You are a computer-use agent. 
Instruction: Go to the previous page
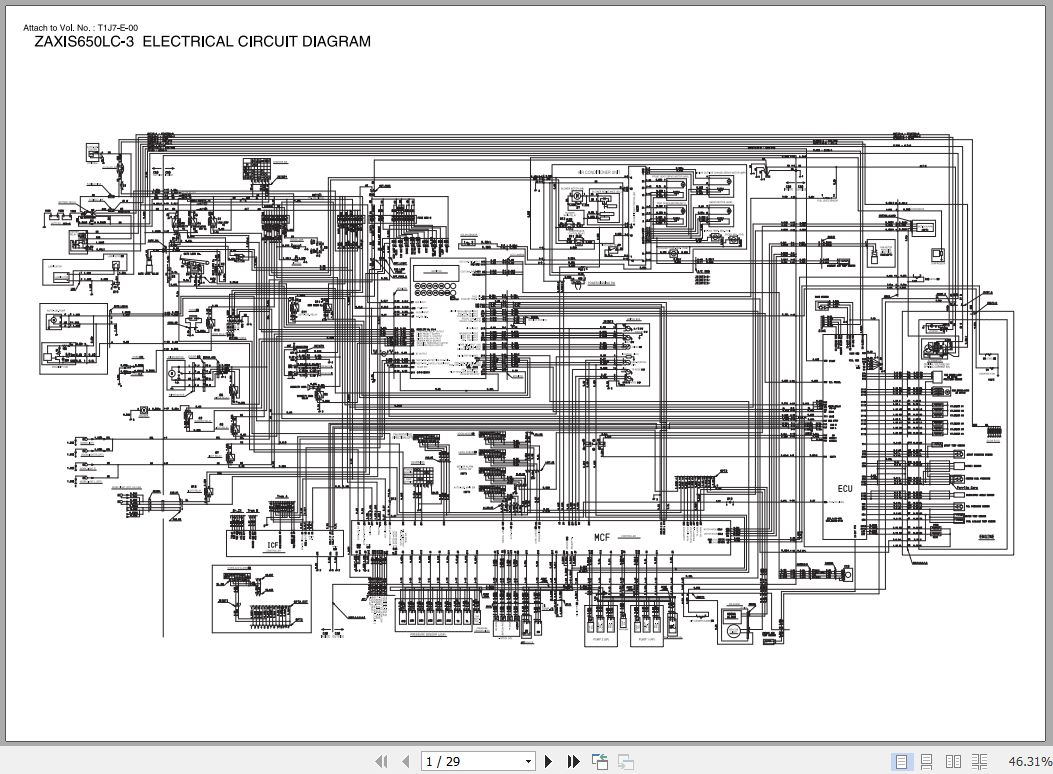click(406, 761)
